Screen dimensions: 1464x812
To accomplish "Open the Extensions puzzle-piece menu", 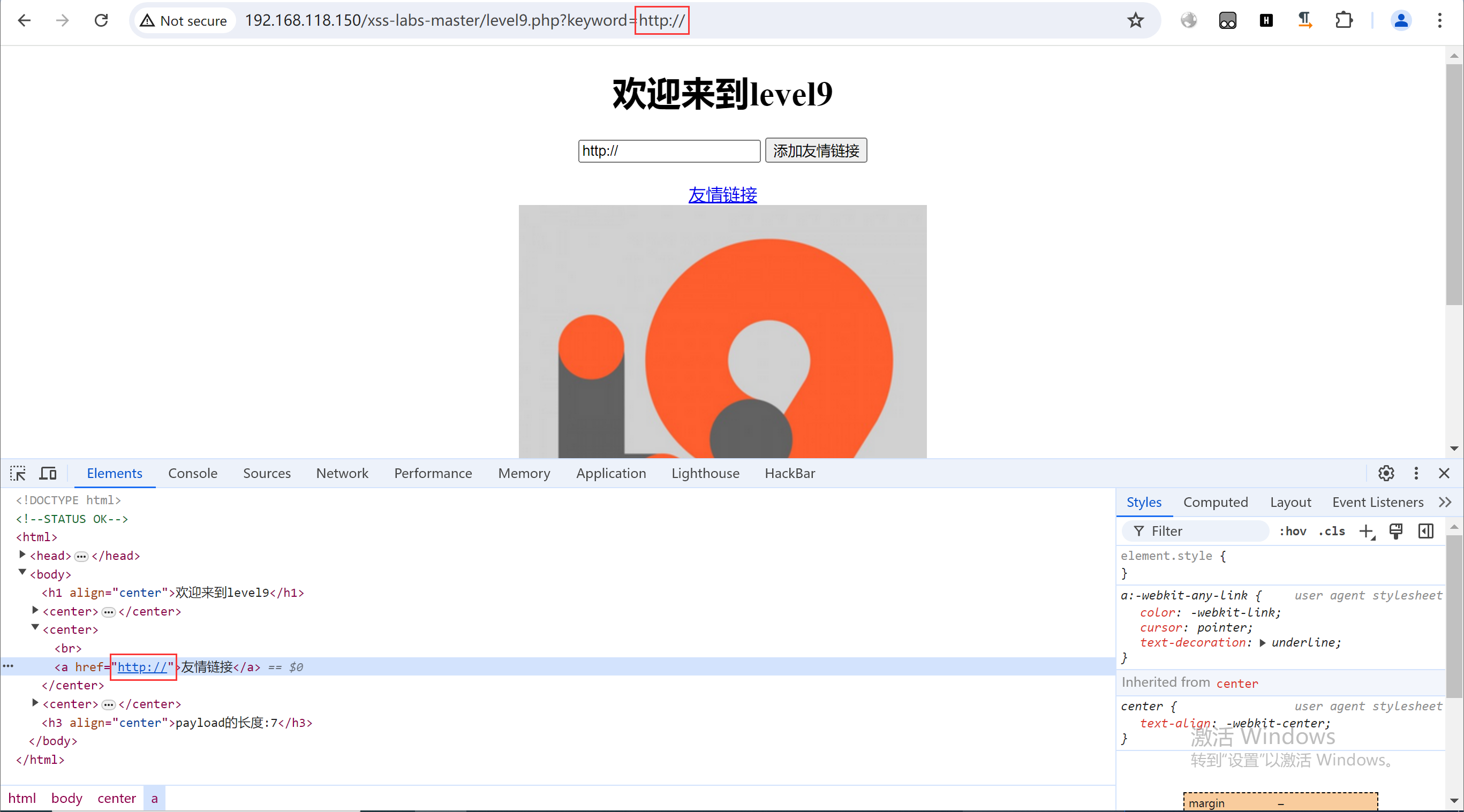I will (1344, 20).
